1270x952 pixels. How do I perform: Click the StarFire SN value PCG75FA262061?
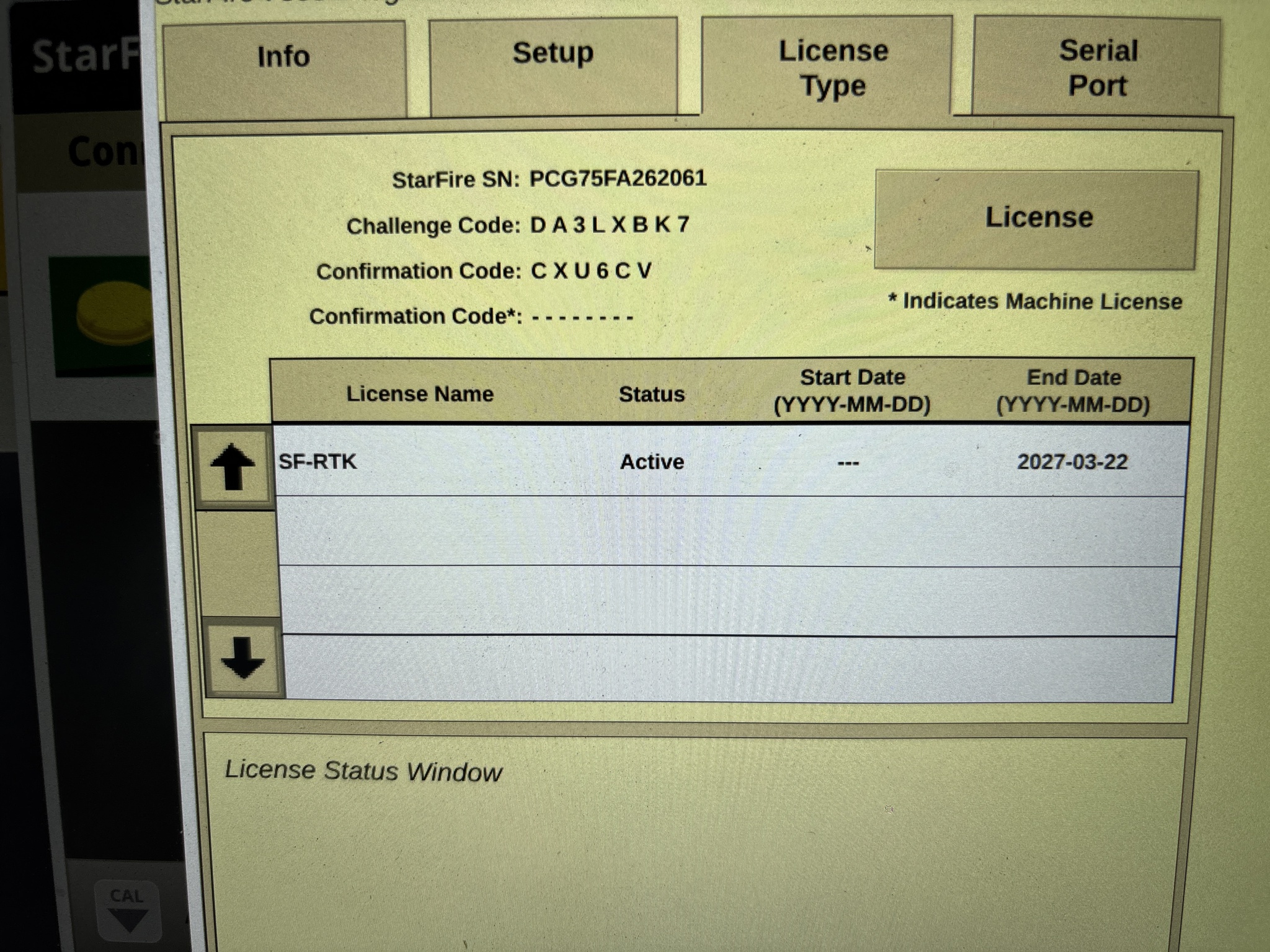click(618, 178)
